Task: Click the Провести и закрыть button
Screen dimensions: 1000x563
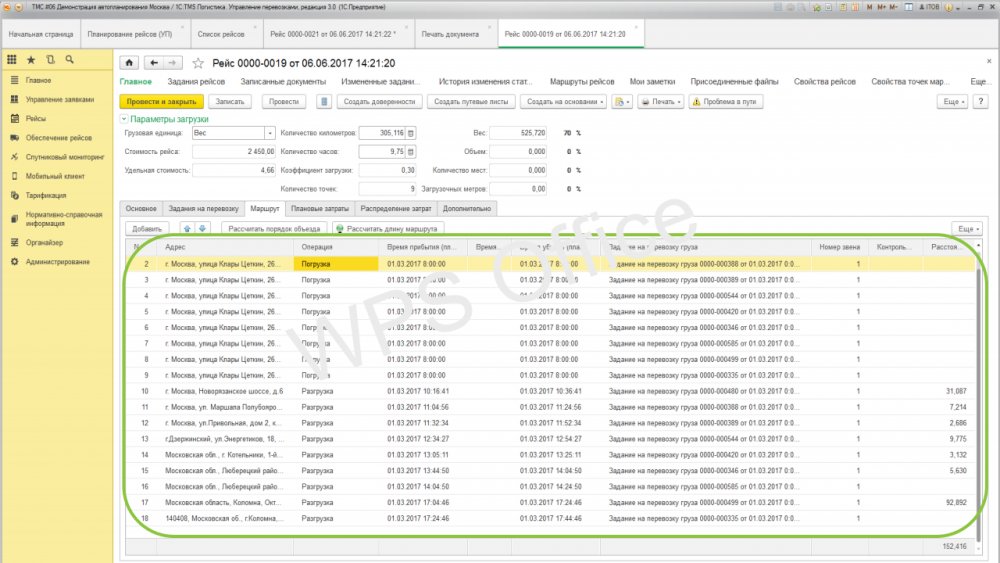Action: click(x=161, y=101)
